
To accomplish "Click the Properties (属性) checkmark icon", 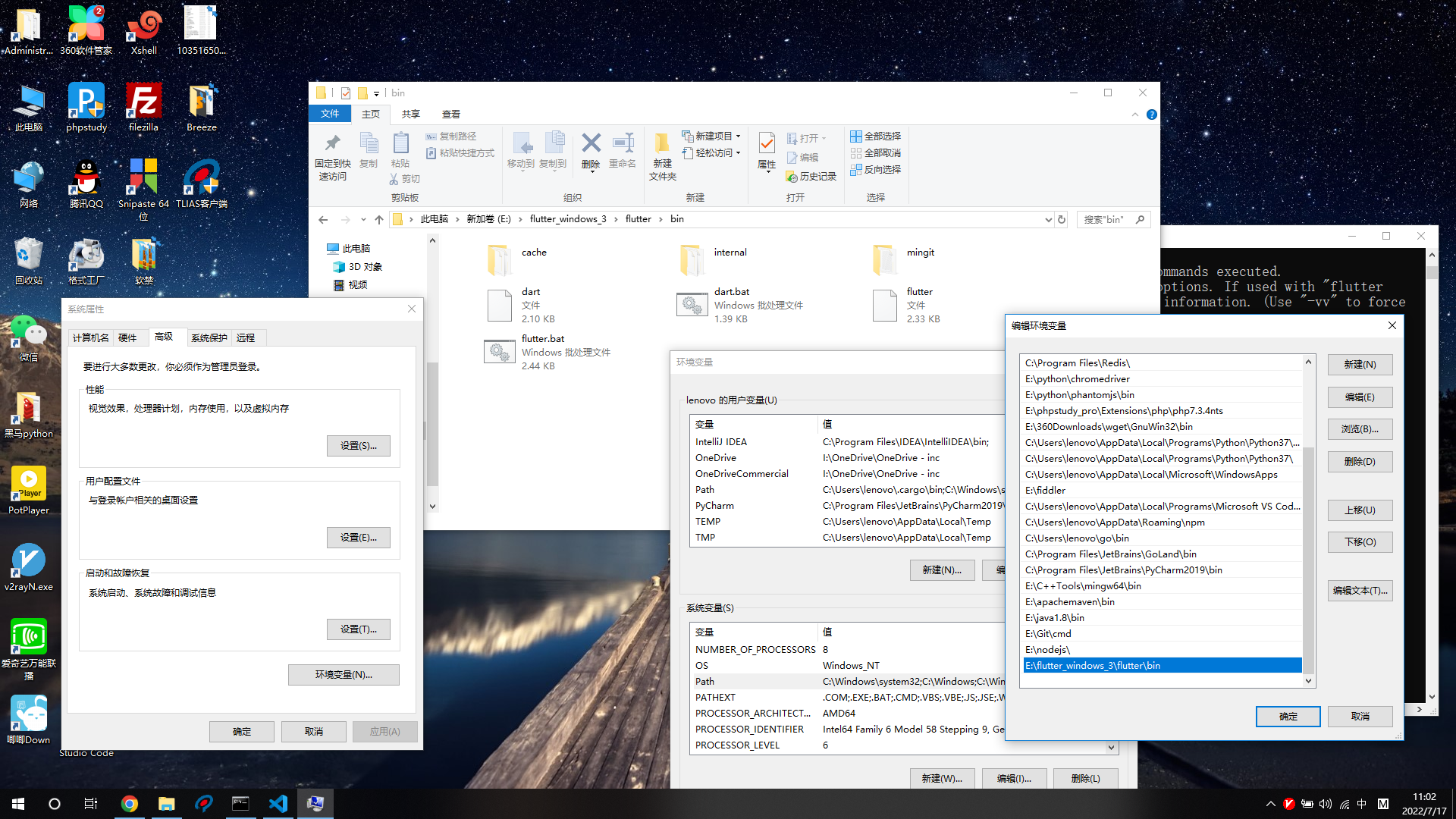I will (x=767, y=144).
